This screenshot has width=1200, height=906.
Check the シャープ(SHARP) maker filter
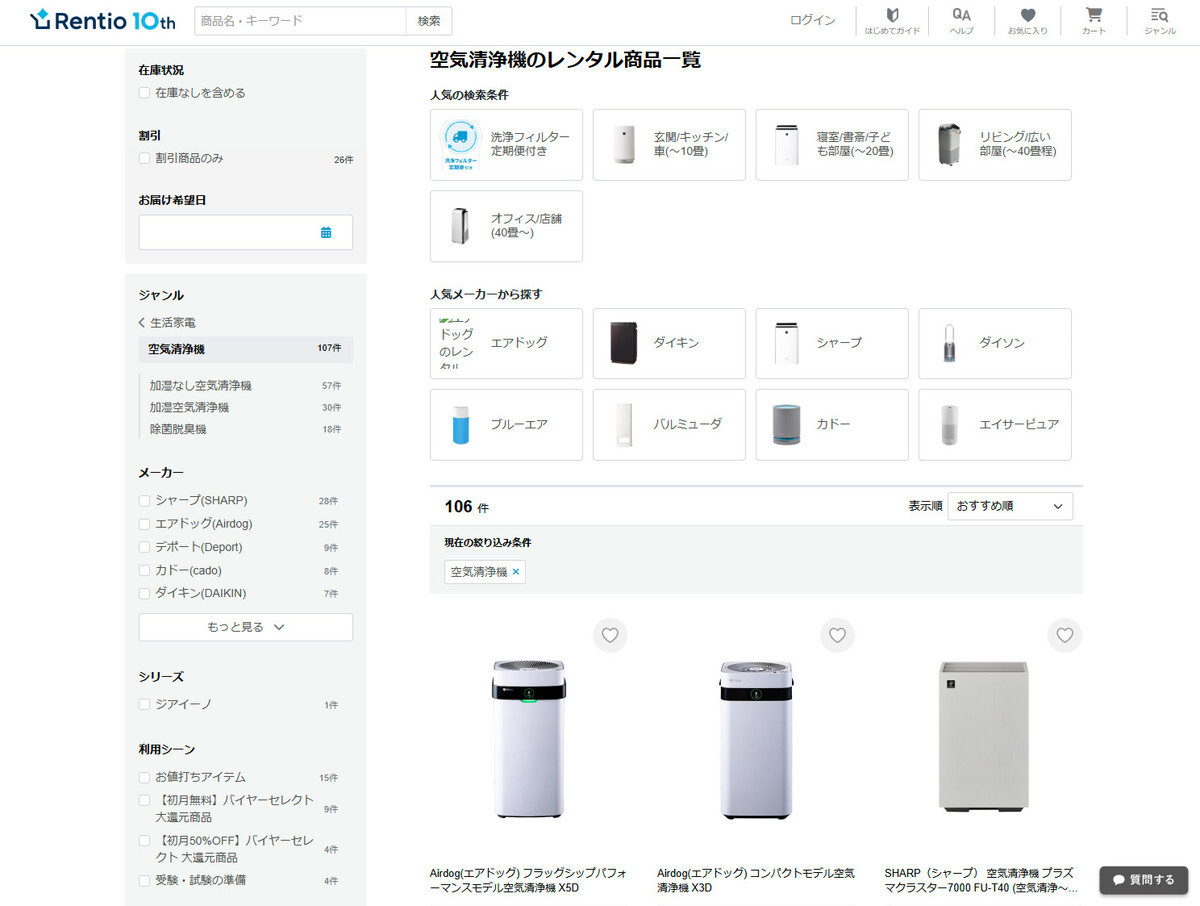[145, 500]
